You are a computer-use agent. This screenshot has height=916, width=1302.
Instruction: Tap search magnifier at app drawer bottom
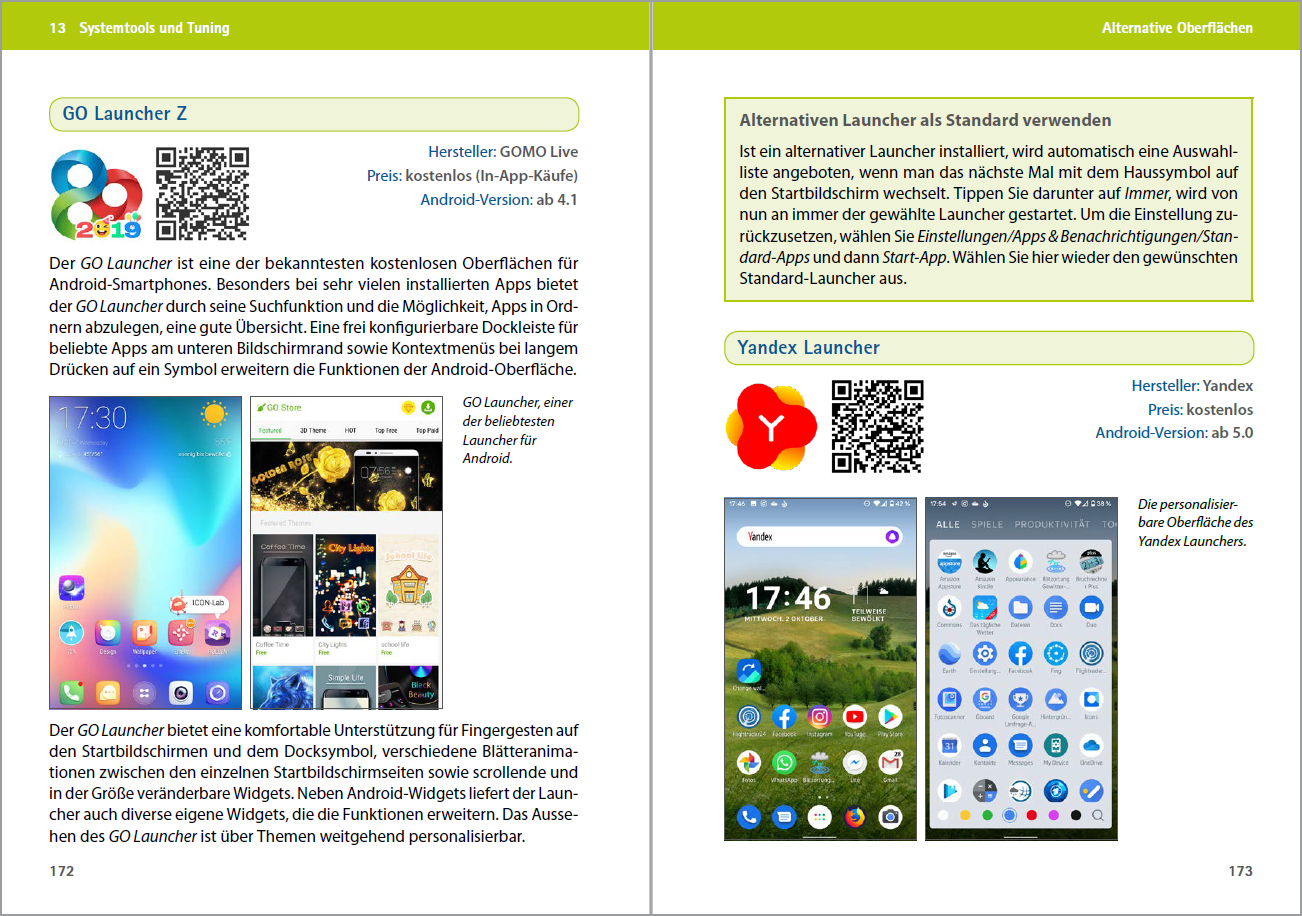click(1098, 815)
